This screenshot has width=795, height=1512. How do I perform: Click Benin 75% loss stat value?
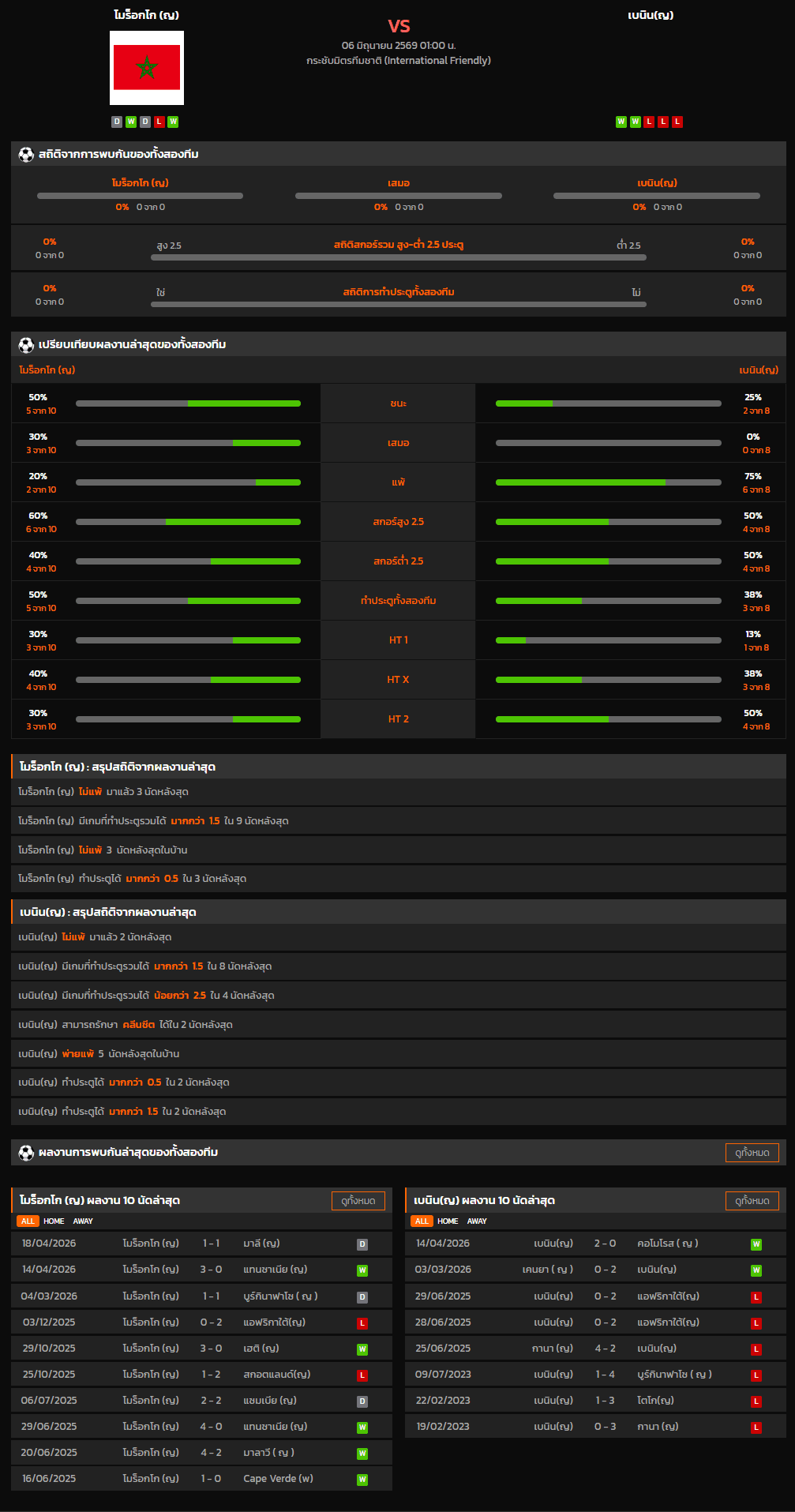point(753,477)
